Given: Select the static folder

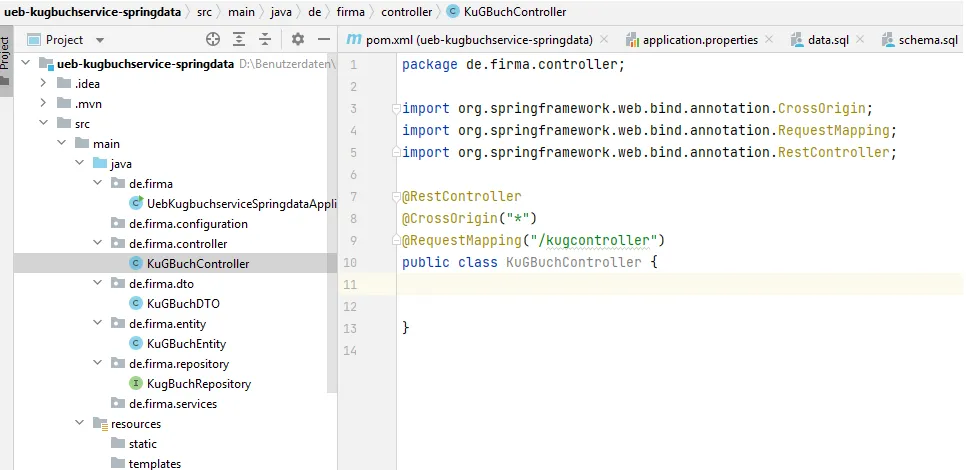Looking at the screenshot, I should pyautogui.click(x=134, y=444).
